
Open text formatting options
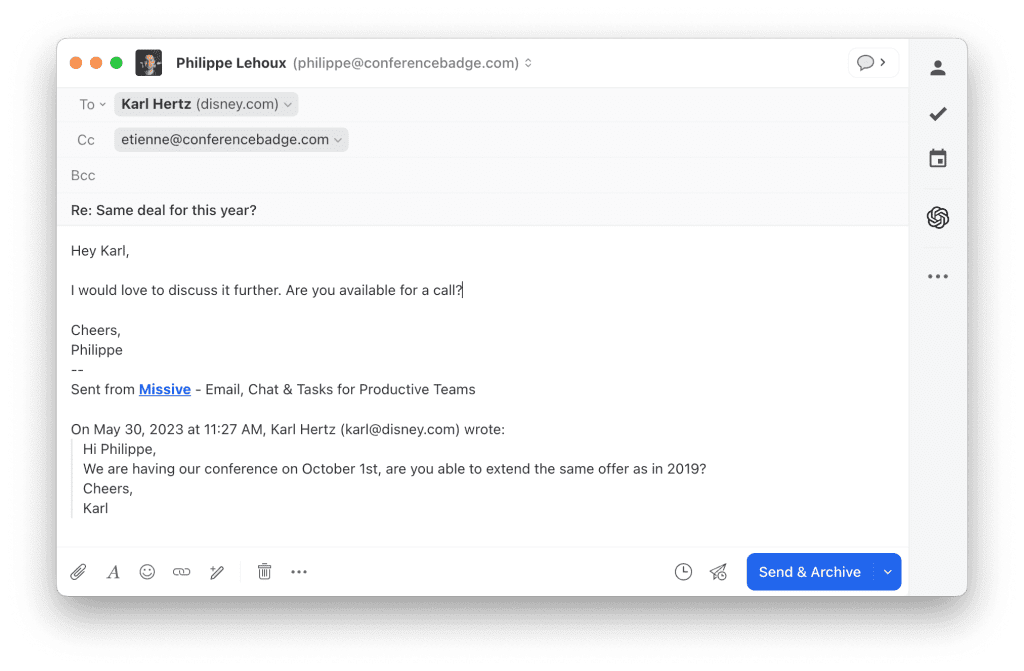[x=113, y=572]
